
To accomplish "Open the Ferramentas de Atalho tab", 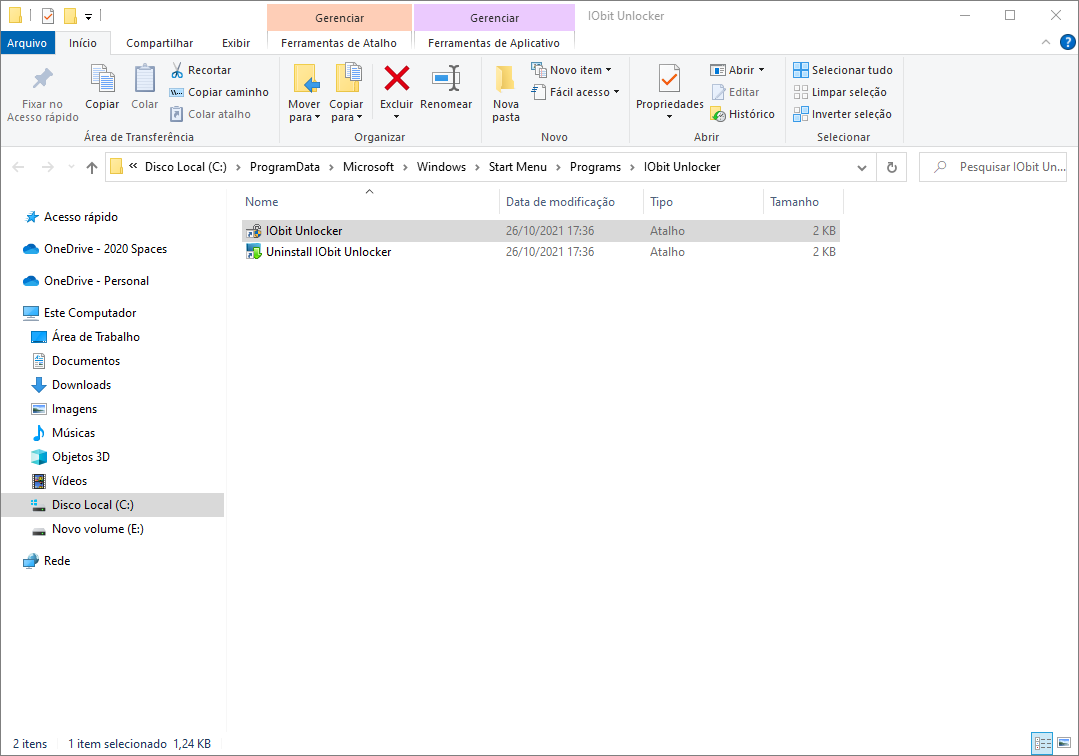I will coord(339,43).
